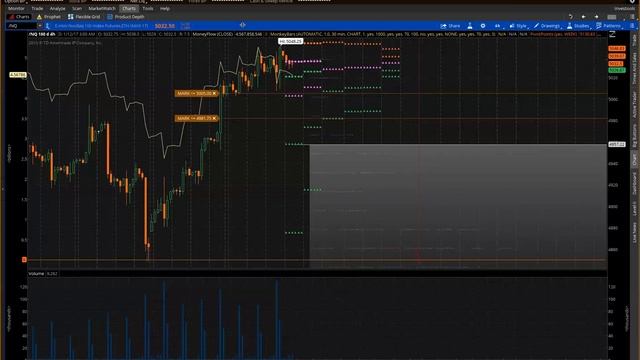Click the detach/refresh arrow icon above toolbar
Image resolution: width=640 pixels, height=360 pixels.
click(x=571, y=17)
